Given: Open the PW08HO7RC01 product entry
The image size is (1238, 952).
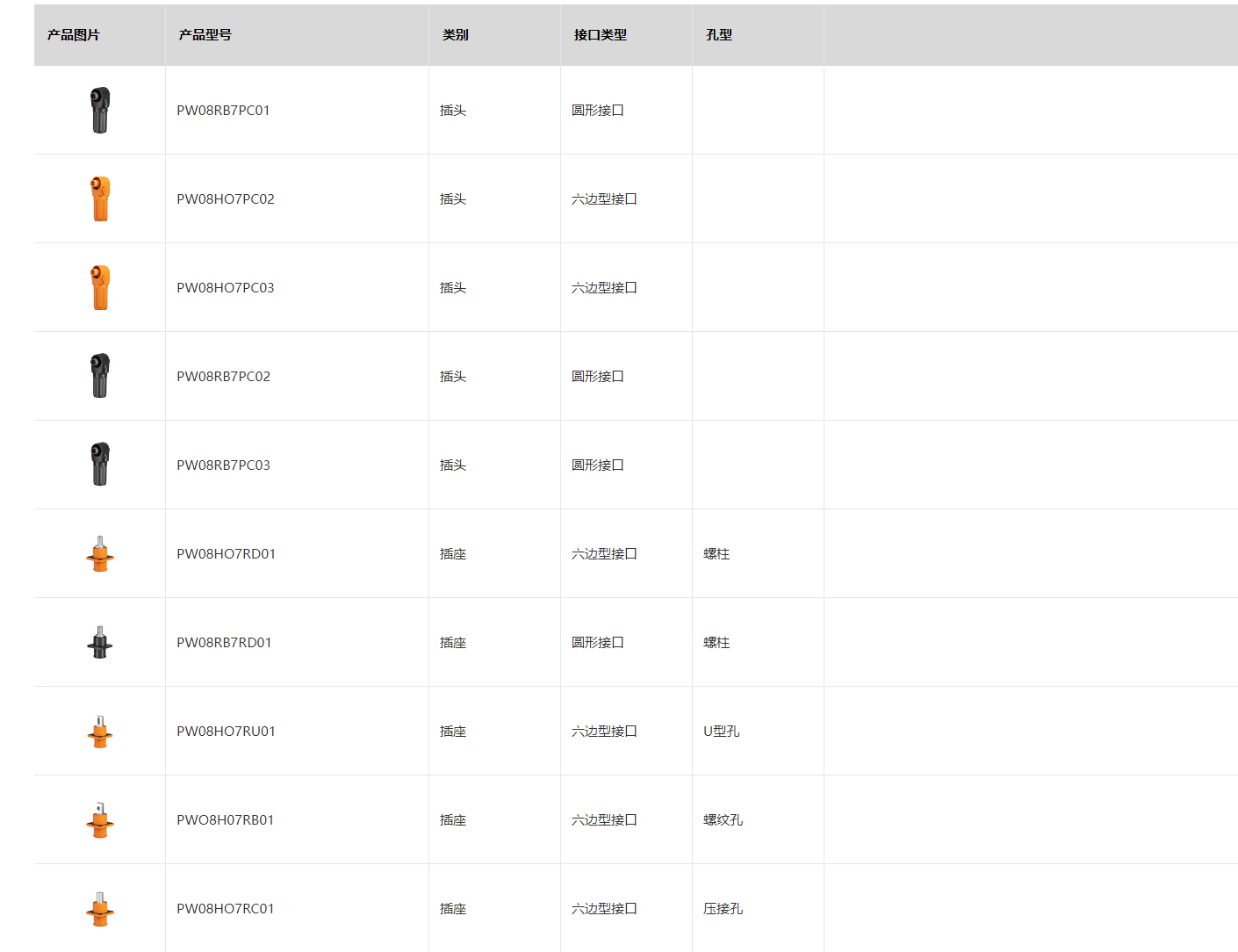Looking at the screenshot, I should (x=226, y=909).
